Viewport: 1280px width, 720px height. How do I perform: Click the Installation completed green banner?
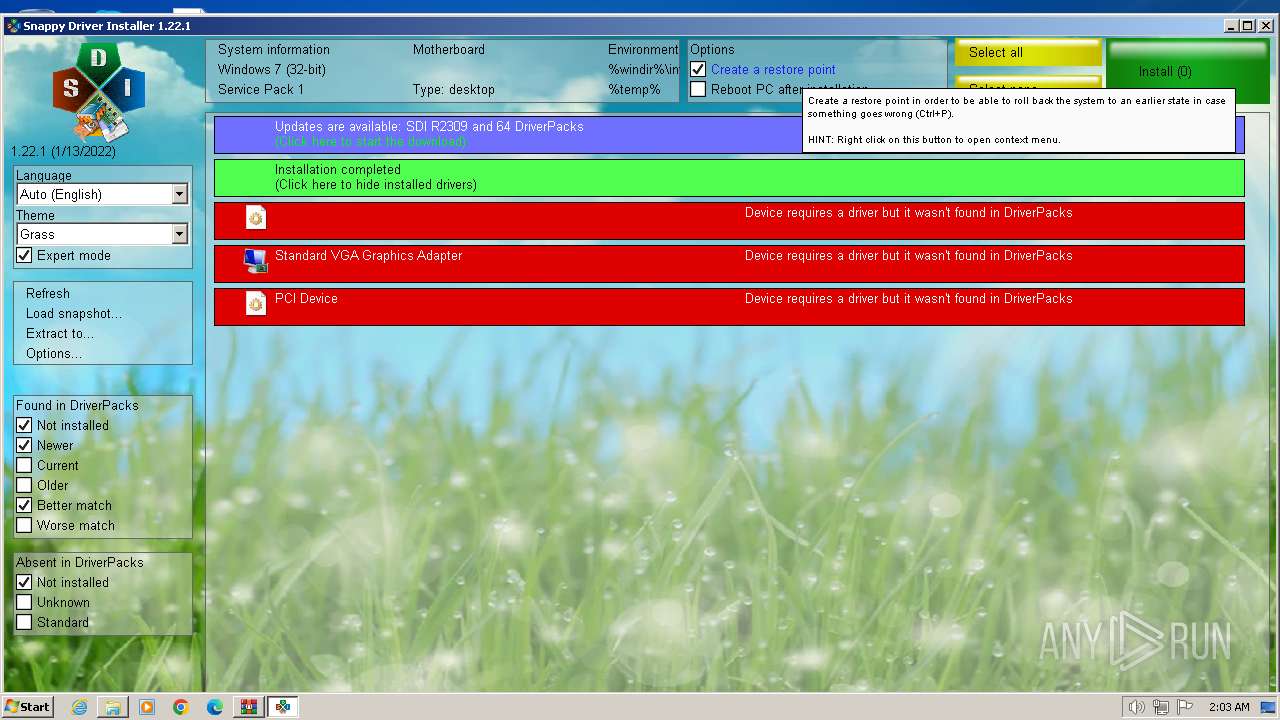729,177
